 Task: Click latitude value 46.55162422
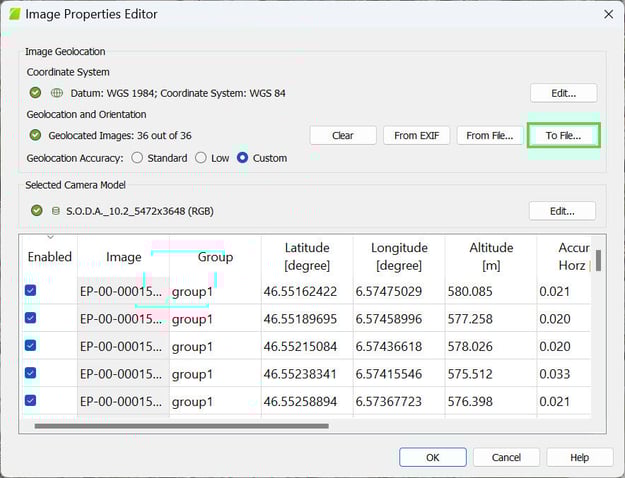pyautogui.click(x=300, y=291)
